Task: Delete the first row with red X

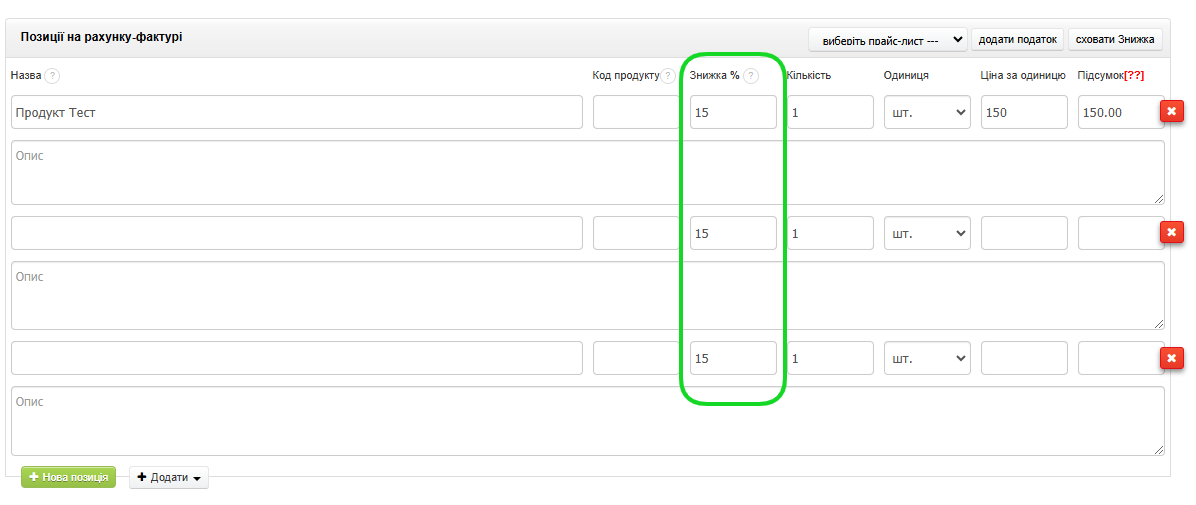Action: pyautogui.click(x=1171, y=112)
